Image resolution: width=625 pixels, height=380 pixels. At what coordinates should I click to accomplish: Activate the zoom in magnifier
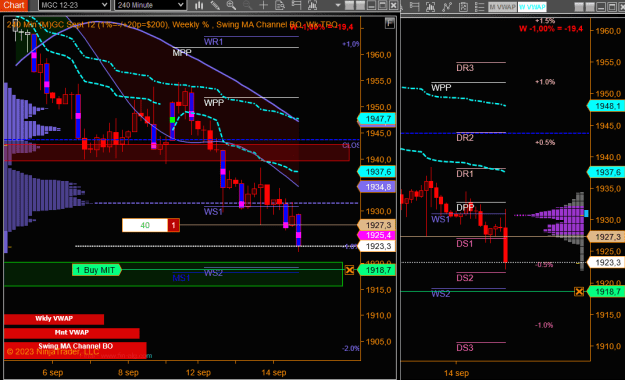(231, 5)
